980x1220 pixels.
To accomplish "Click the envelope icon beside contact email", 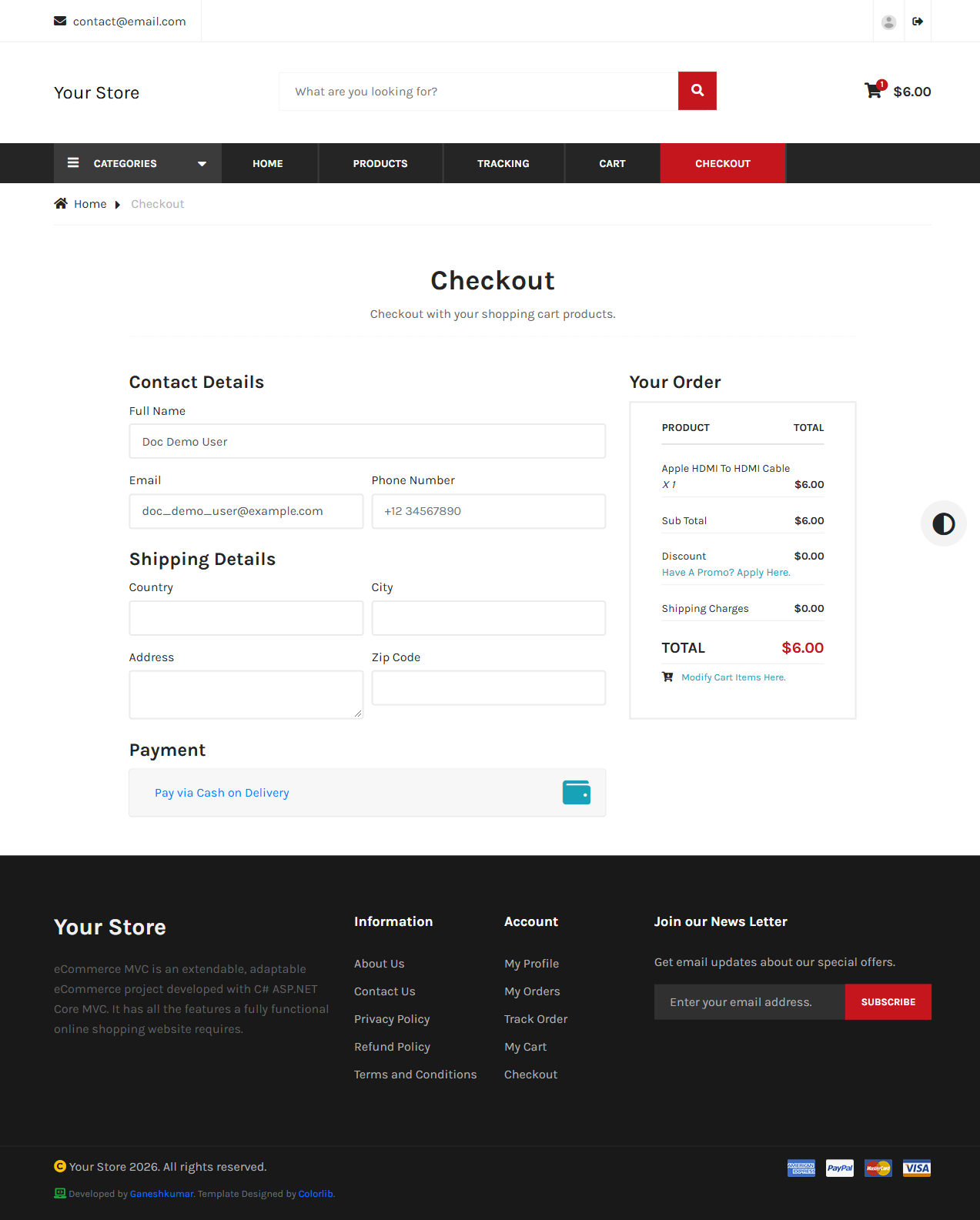I will [60, 21].
